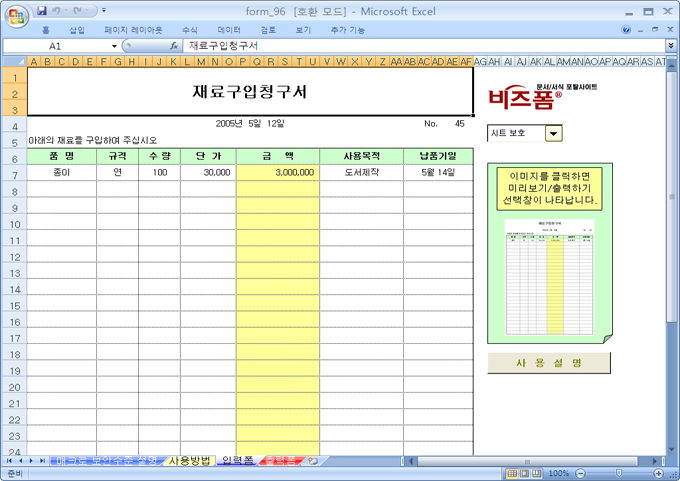Expand the formula bar
Viewport: 680px width, 481px height.
tap(670, 46)
